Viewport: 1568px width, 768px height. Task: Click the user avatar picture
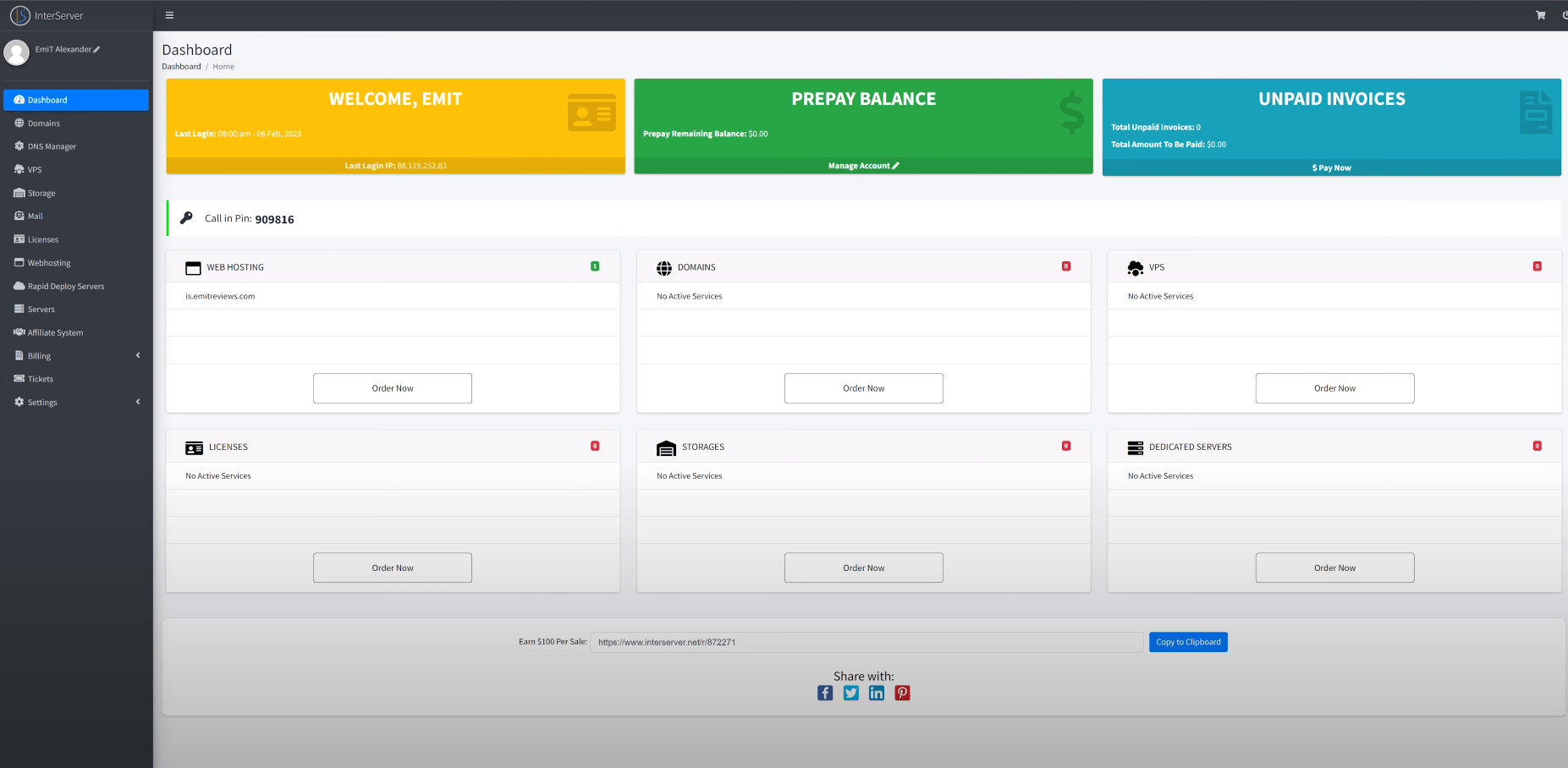tap(16, 52)
